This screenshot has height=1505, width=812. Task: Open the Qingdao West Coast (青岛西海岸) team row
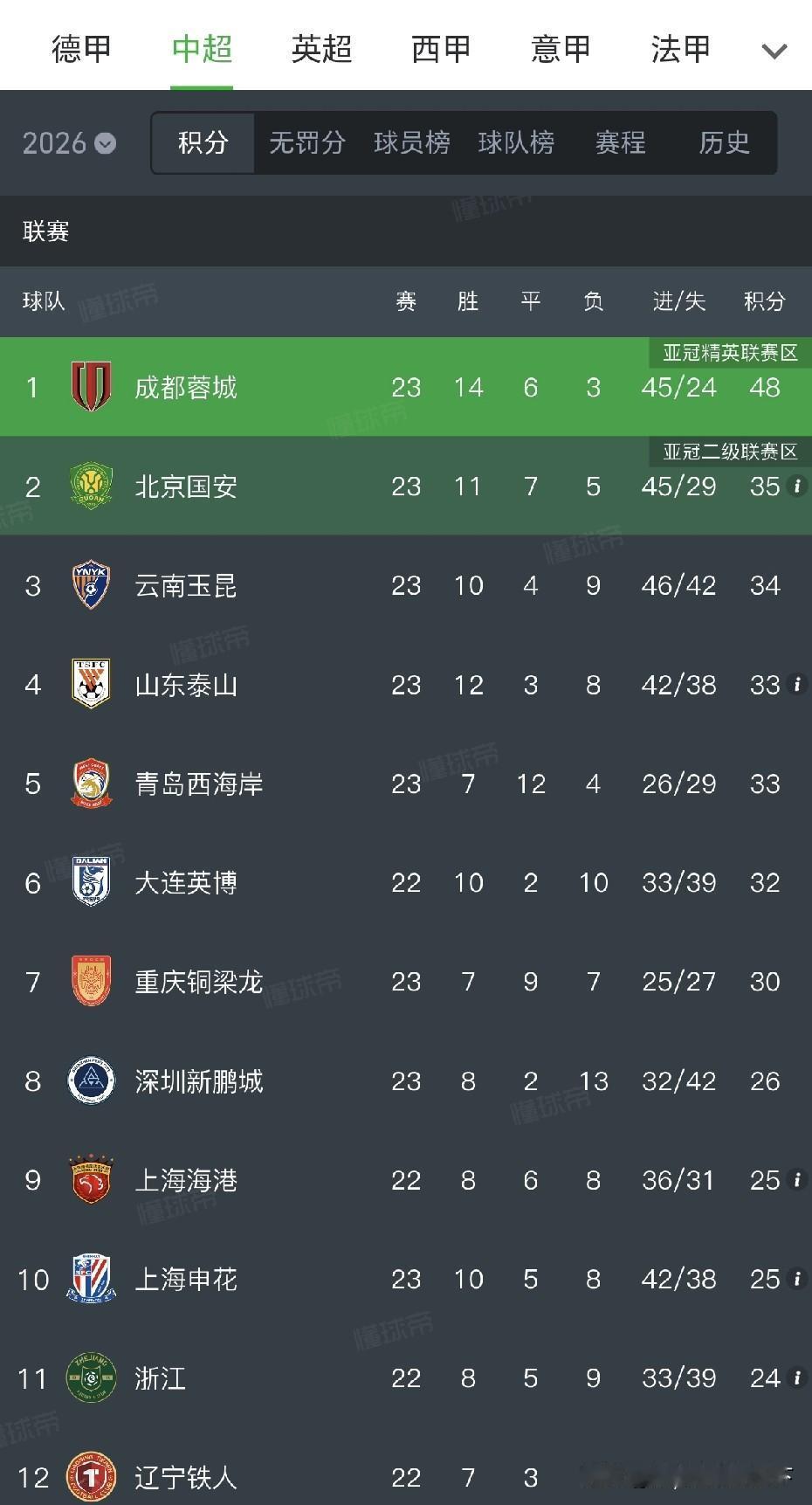click(406, 784)
